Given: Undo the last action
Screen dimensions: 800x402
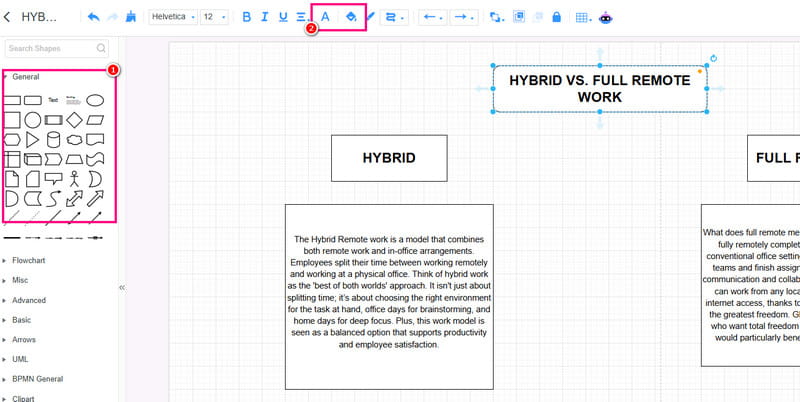Looking at the screenshot, I should 93,17.
